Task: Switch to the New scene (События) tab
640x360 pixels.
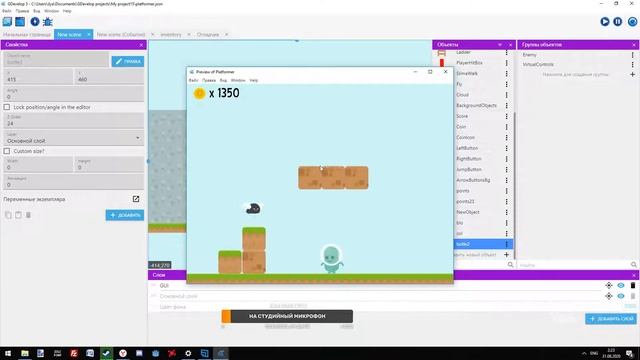Action: pos(121,35)
